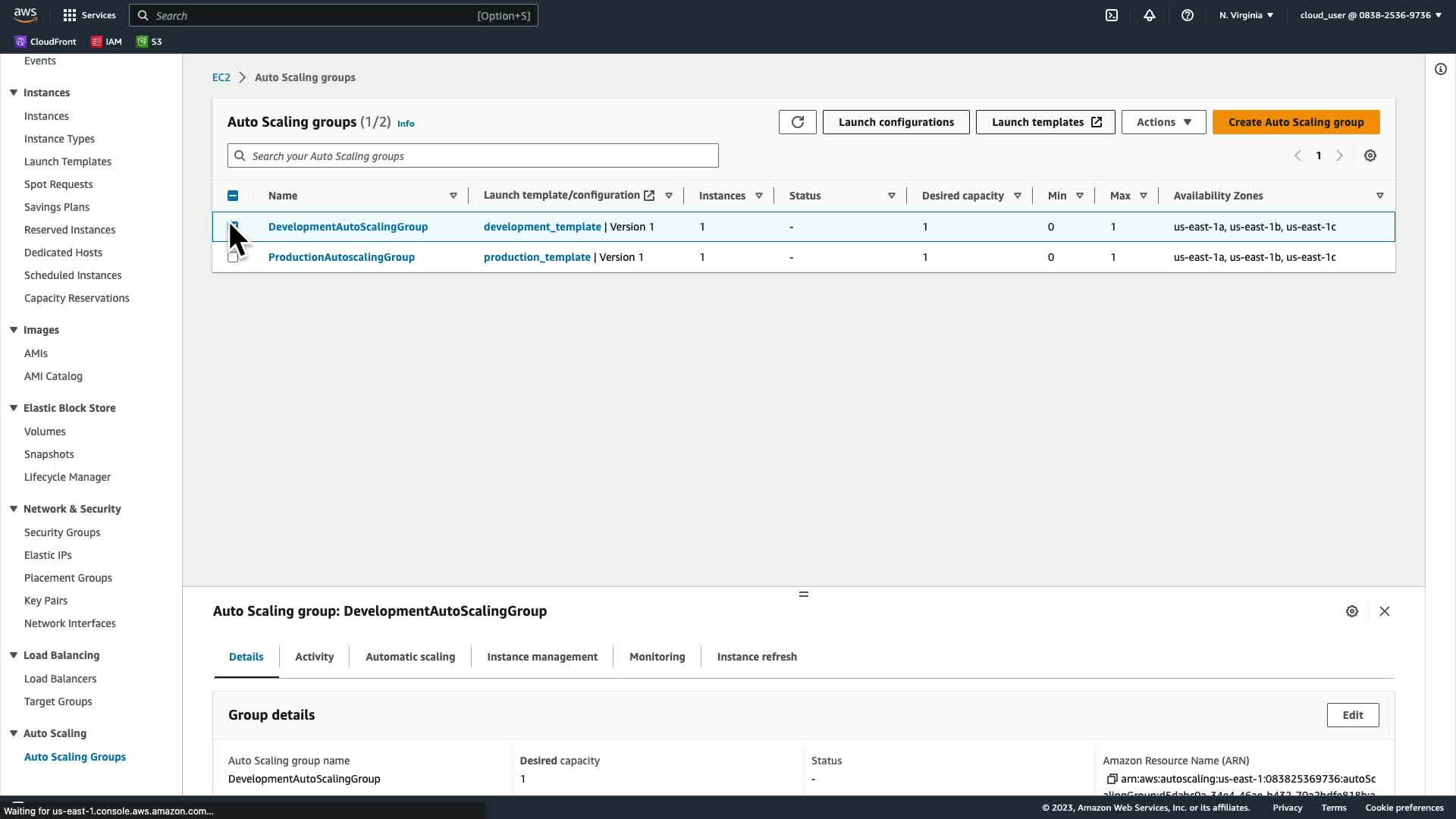This screenshot has width=1456, height=819.
Task: Switch to the Instance refresh tab
Action: (x=757, y=657)
